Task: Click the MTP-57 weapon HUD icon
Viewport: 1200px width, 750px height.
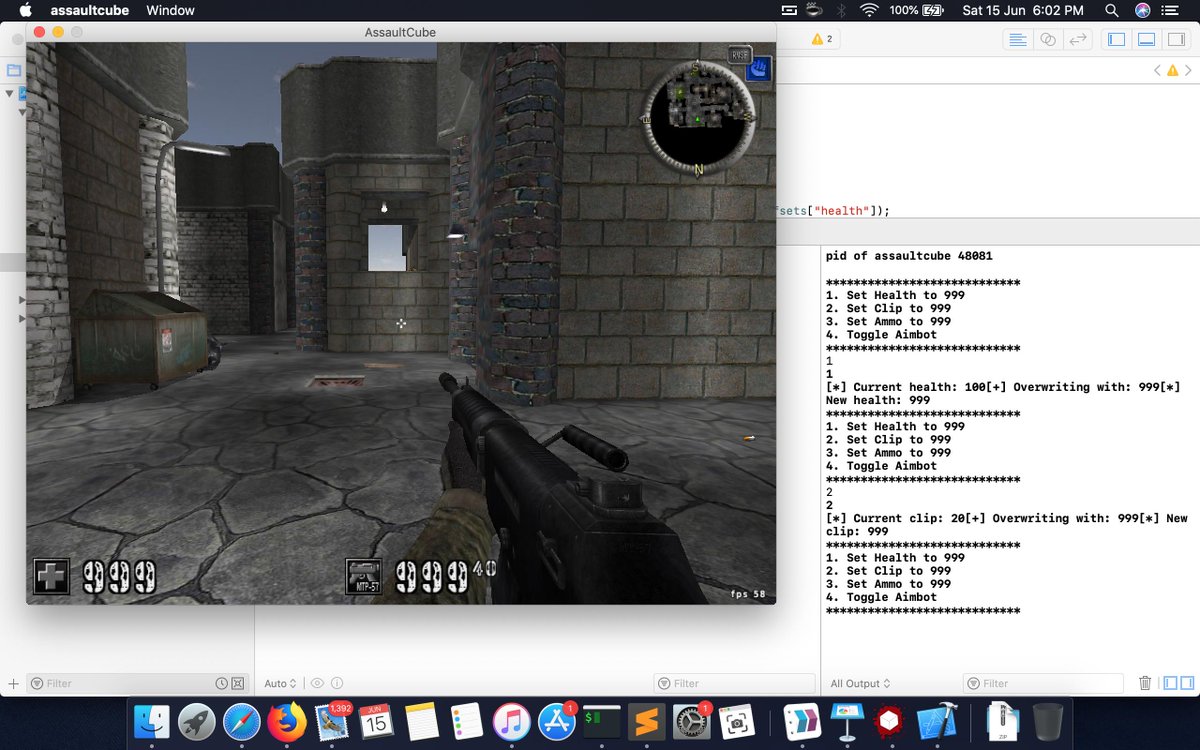Action: click(364, 577)
